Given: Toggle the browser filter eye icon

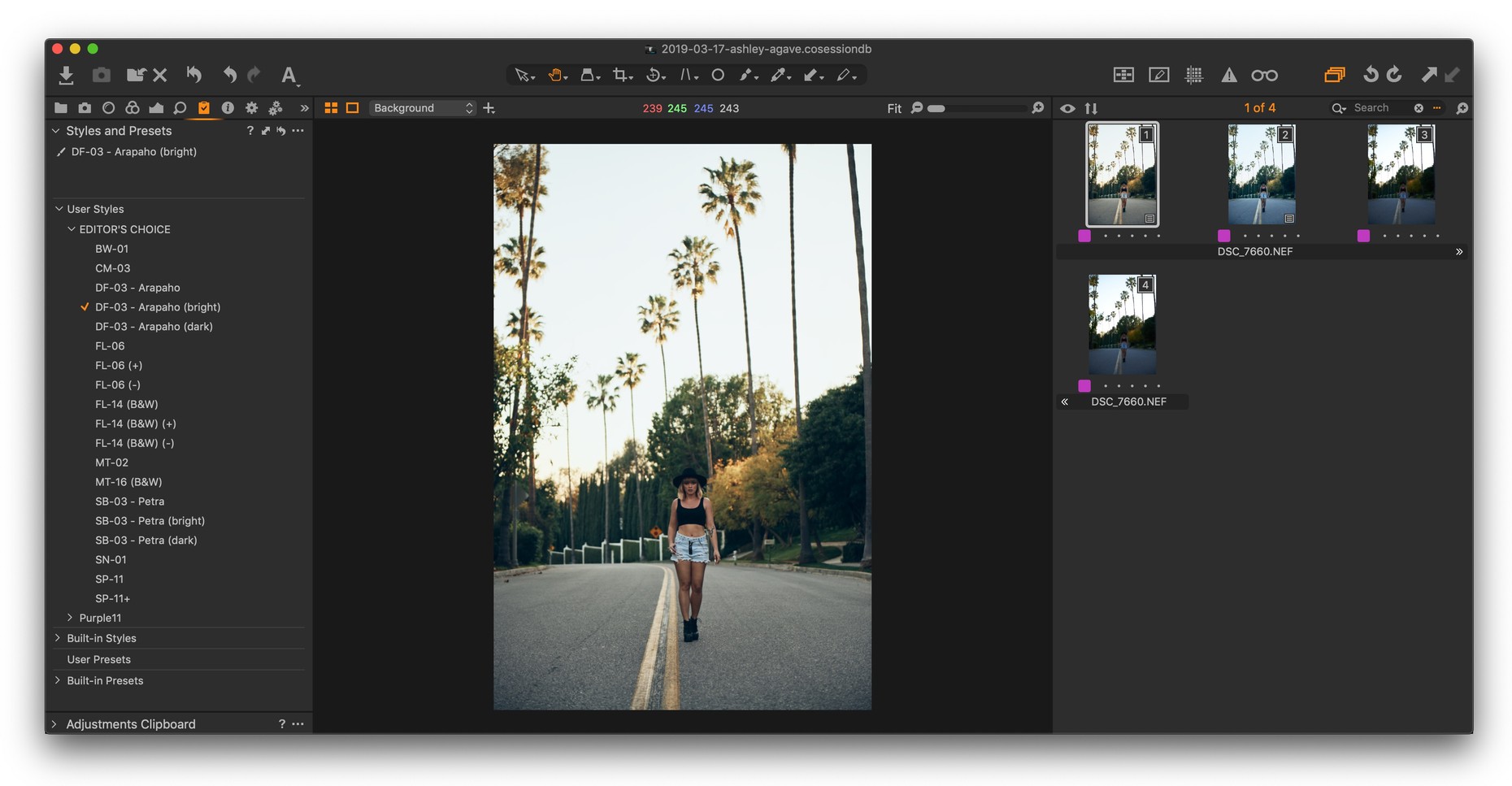Looking at the screenshot, I should click(1068, 107).
